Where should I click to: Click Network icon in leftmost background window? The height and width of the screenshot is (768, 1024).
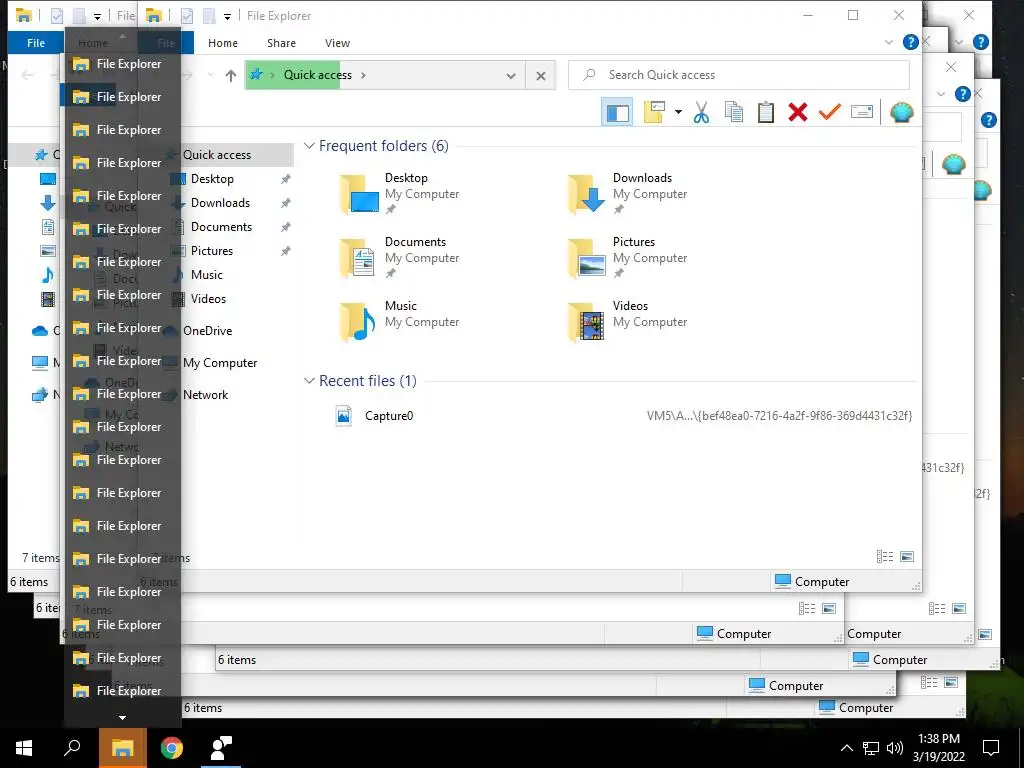click(x=40, y=394)
